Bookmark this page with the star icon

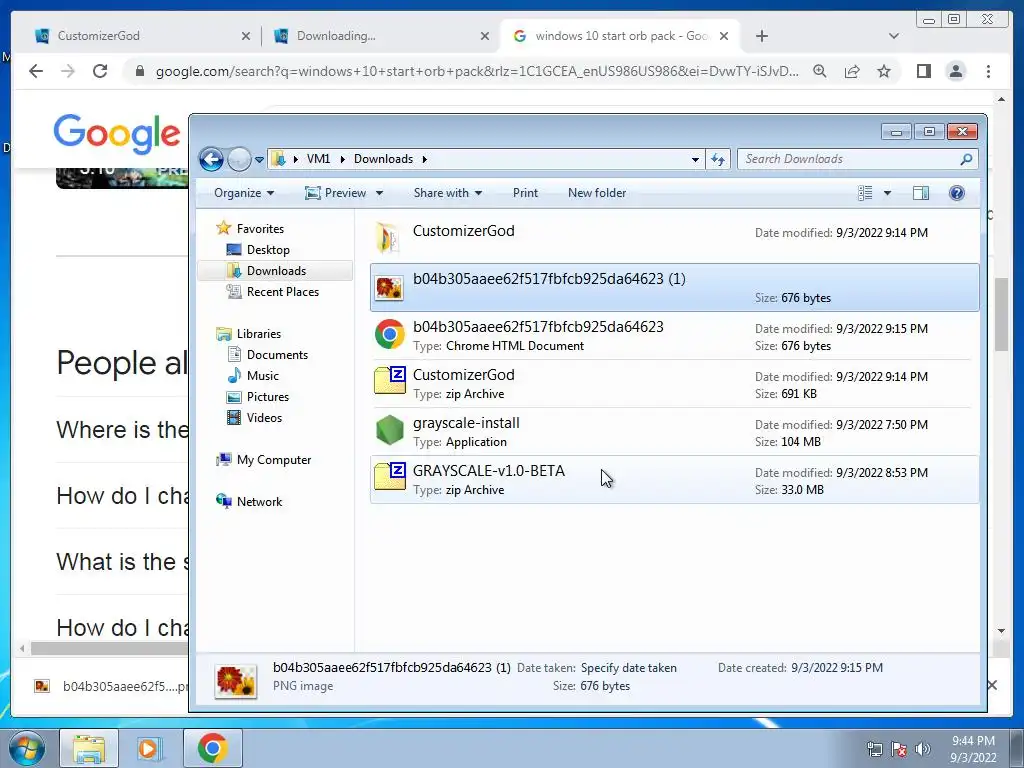884,71
